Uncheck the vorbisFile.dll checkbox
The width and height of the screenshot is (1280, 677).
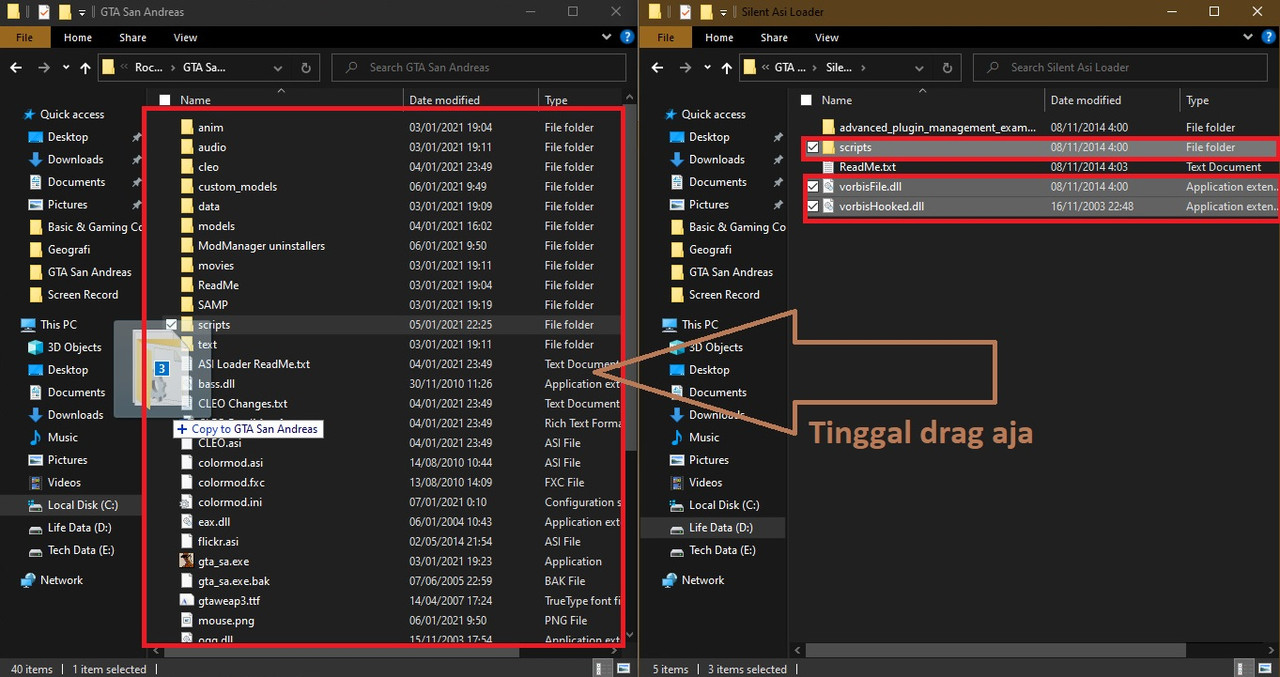point(813,187)
